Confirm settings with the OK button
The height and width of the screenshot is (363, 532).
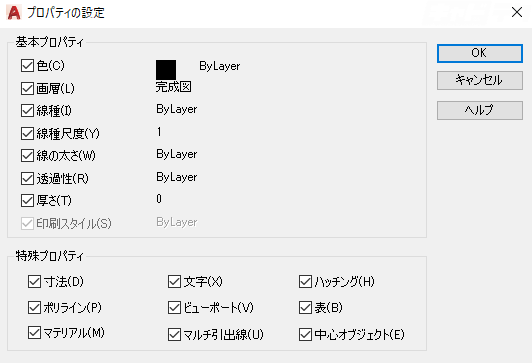pyautogui.click(x=480, y=53)
